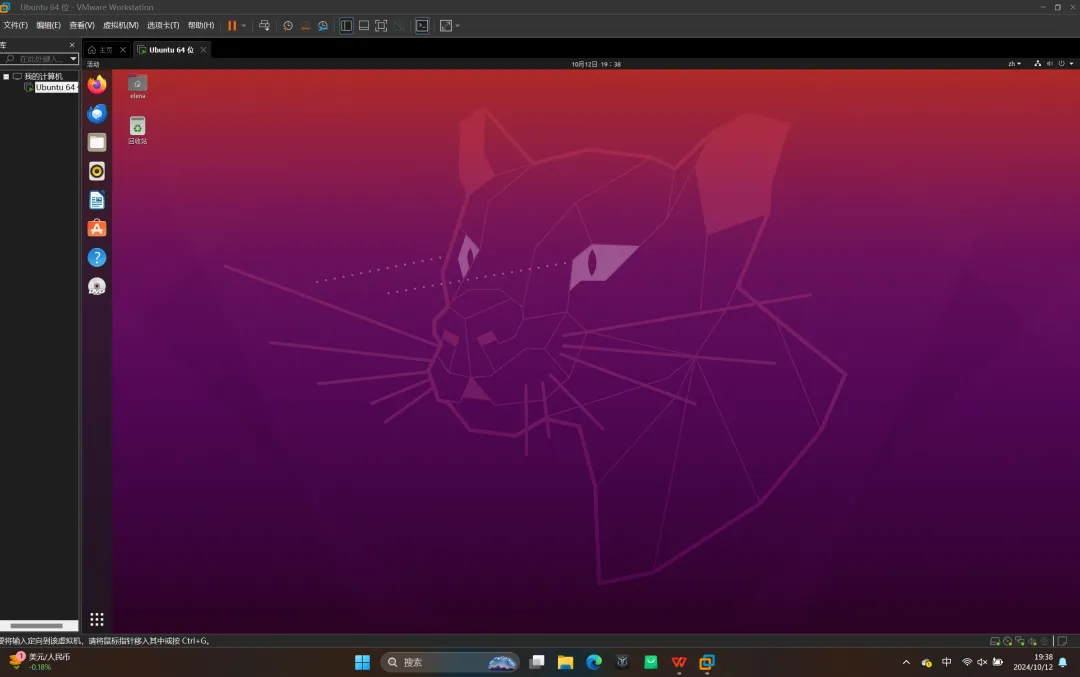The width and height of the screenshot is (1080, 677).
Task: Pause the virtual machine with the orange button
Action: coord(232,25)
